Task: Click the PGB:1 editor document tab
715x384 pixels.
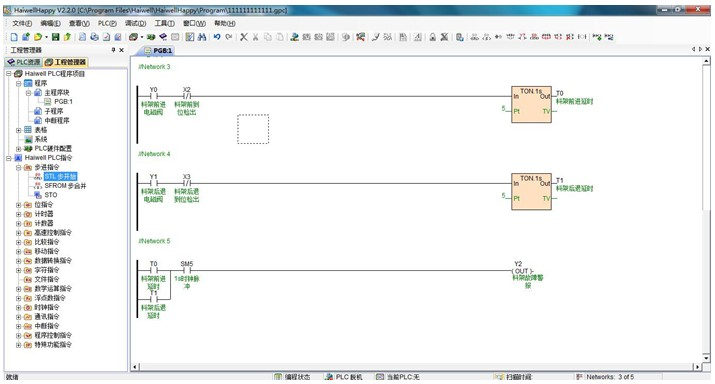Action: [x=158, y=51]
